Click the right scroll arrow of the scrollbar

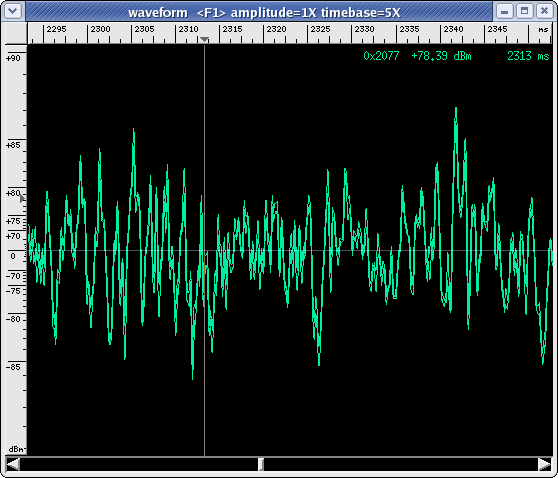544,464
